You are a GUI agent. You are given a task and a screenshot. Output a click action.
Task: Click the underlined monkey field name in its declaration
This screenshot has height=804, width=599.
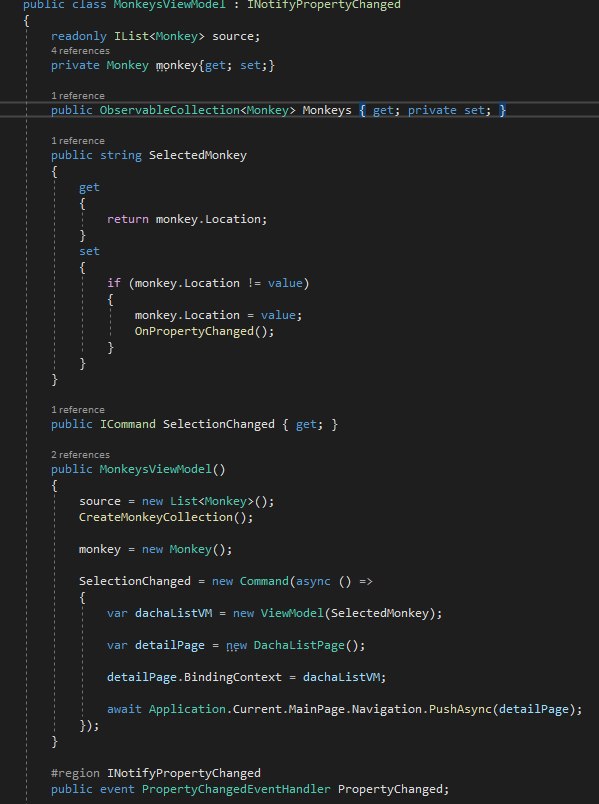pyautogui.click(x=176, y=66)
